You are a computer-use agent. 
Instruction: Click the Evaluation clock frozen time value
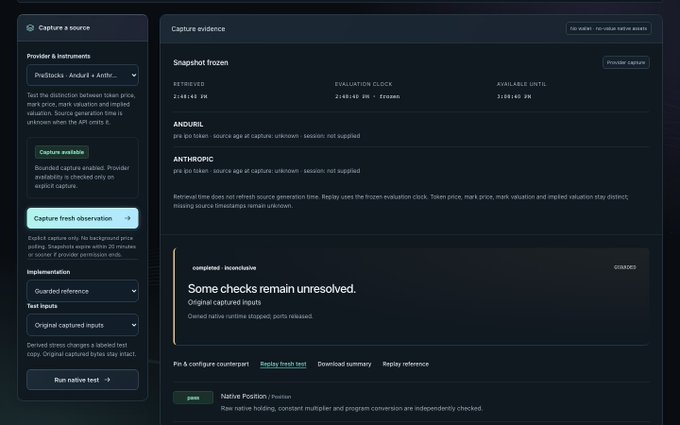[367, 97]
